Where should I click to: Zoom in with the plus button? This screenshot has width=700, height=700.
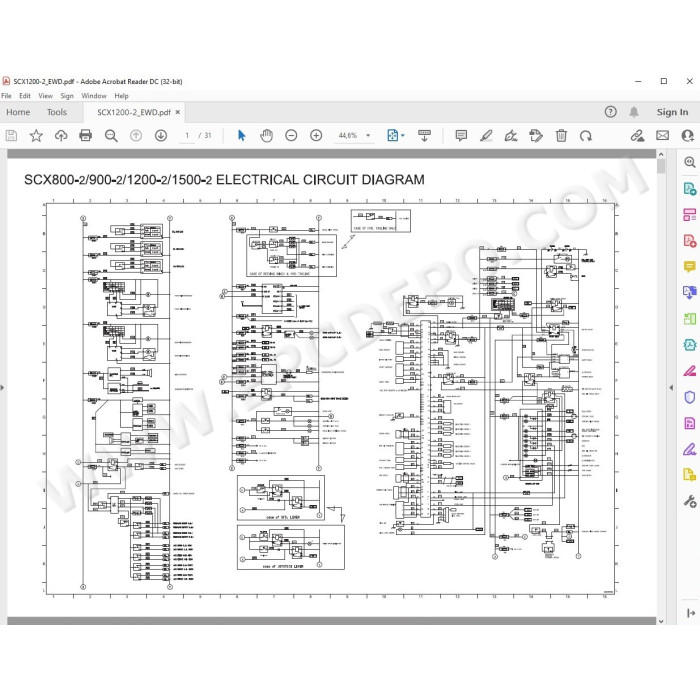[316, 135]
